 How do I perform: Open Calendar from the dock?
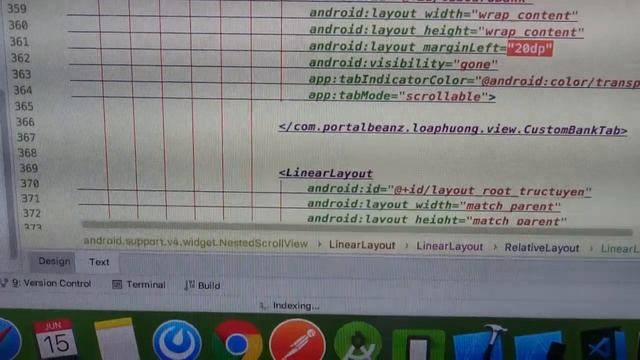[55, 339]
